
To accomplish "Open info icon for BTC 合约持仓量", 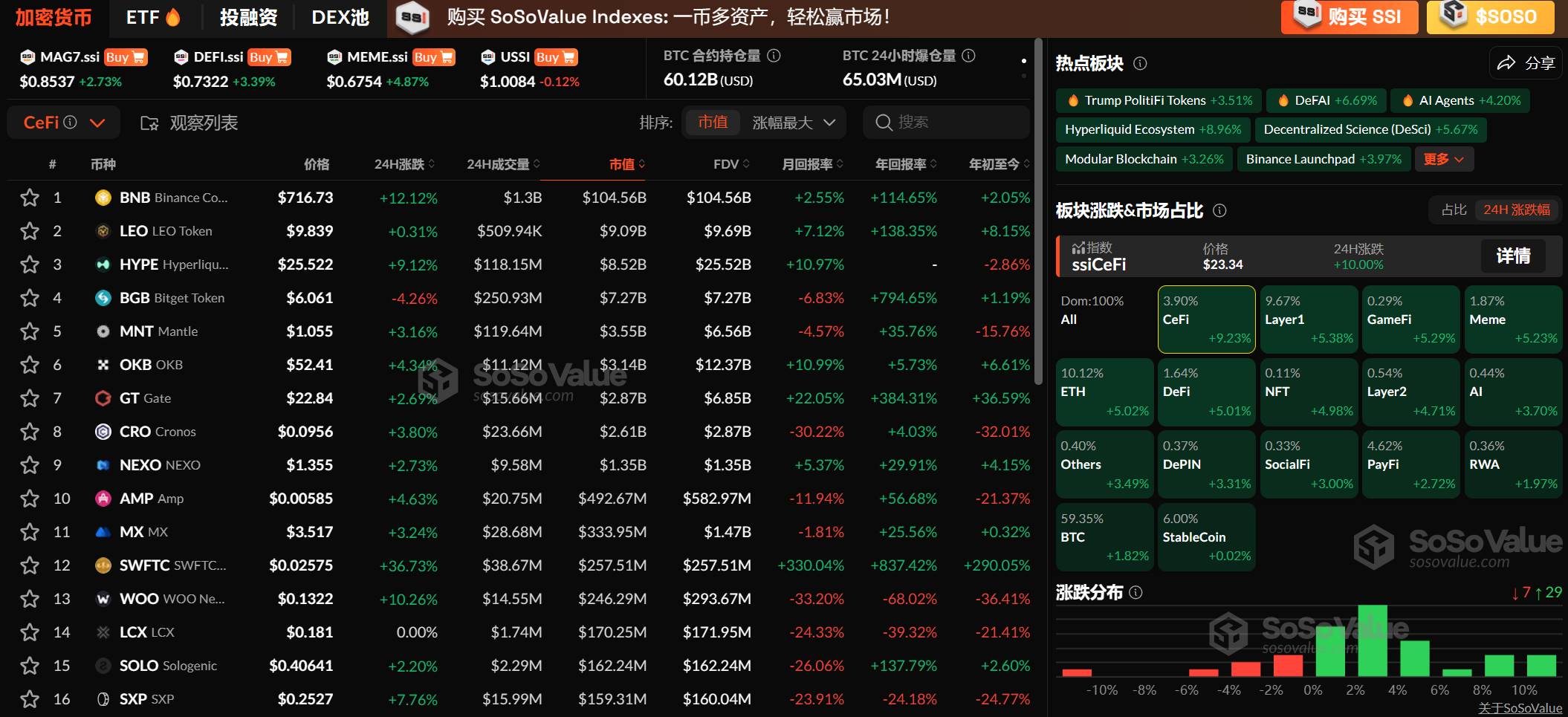I will 774,56.
